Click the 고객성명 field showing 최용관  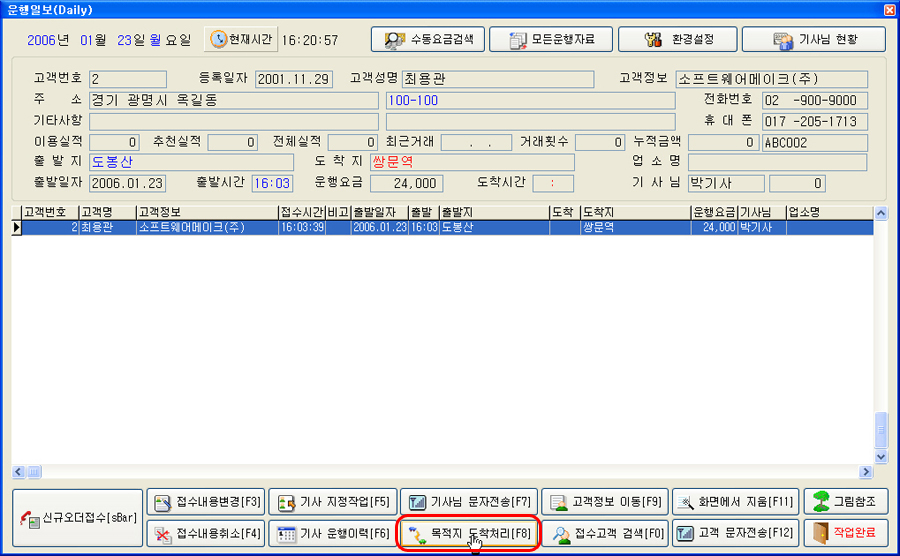pos(498,79)
